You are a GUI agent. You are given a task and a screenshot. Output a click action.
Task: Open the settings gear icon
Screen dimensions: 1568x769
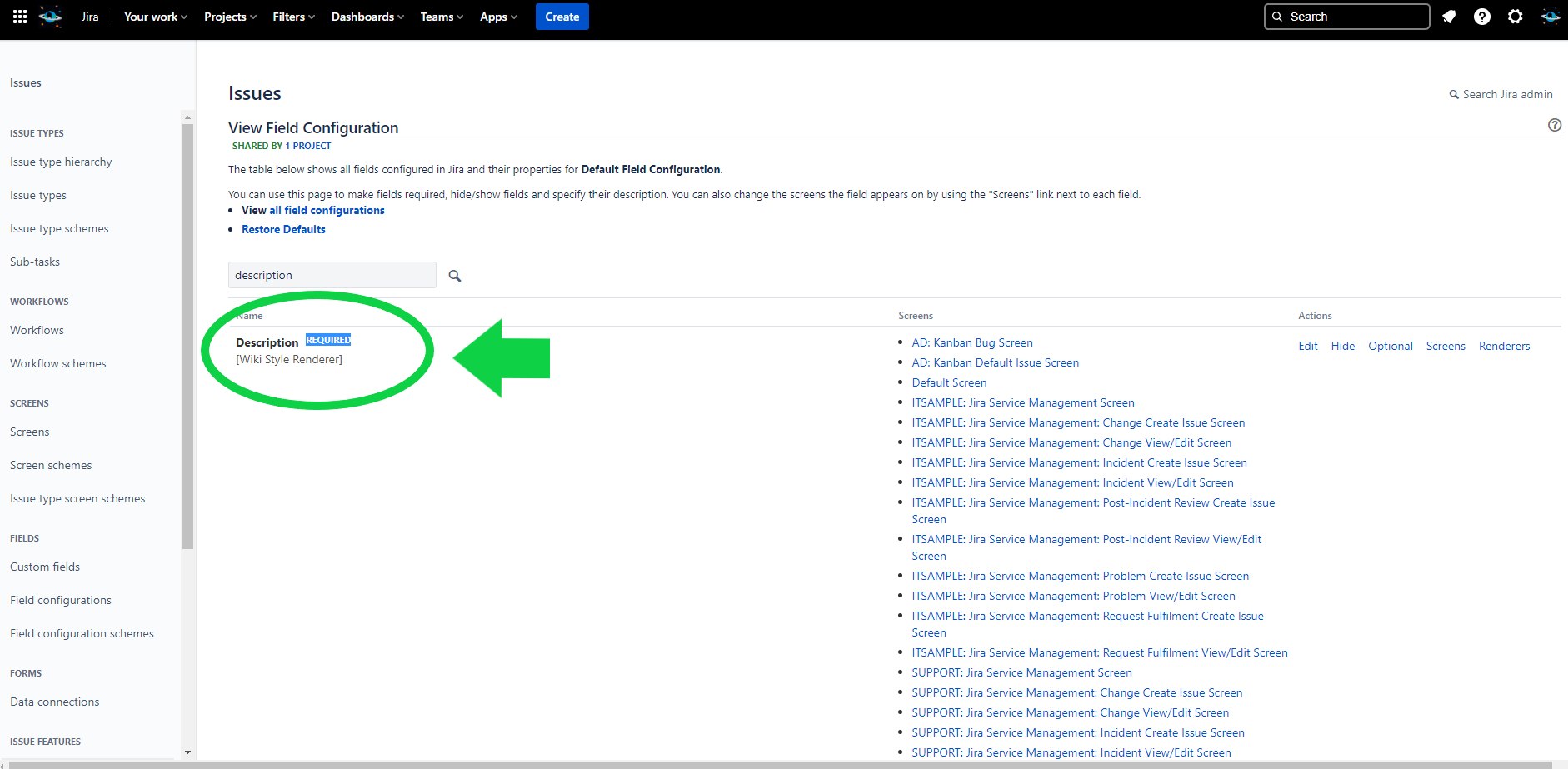click(1515, 17)
